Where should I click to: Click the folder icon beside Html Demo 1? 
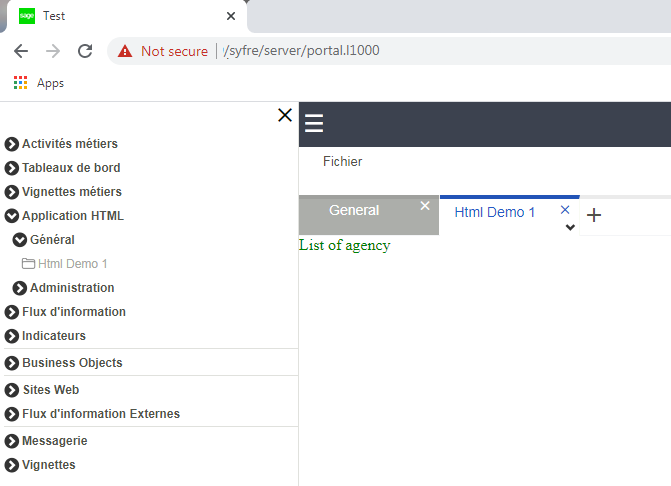coord(28,264)
